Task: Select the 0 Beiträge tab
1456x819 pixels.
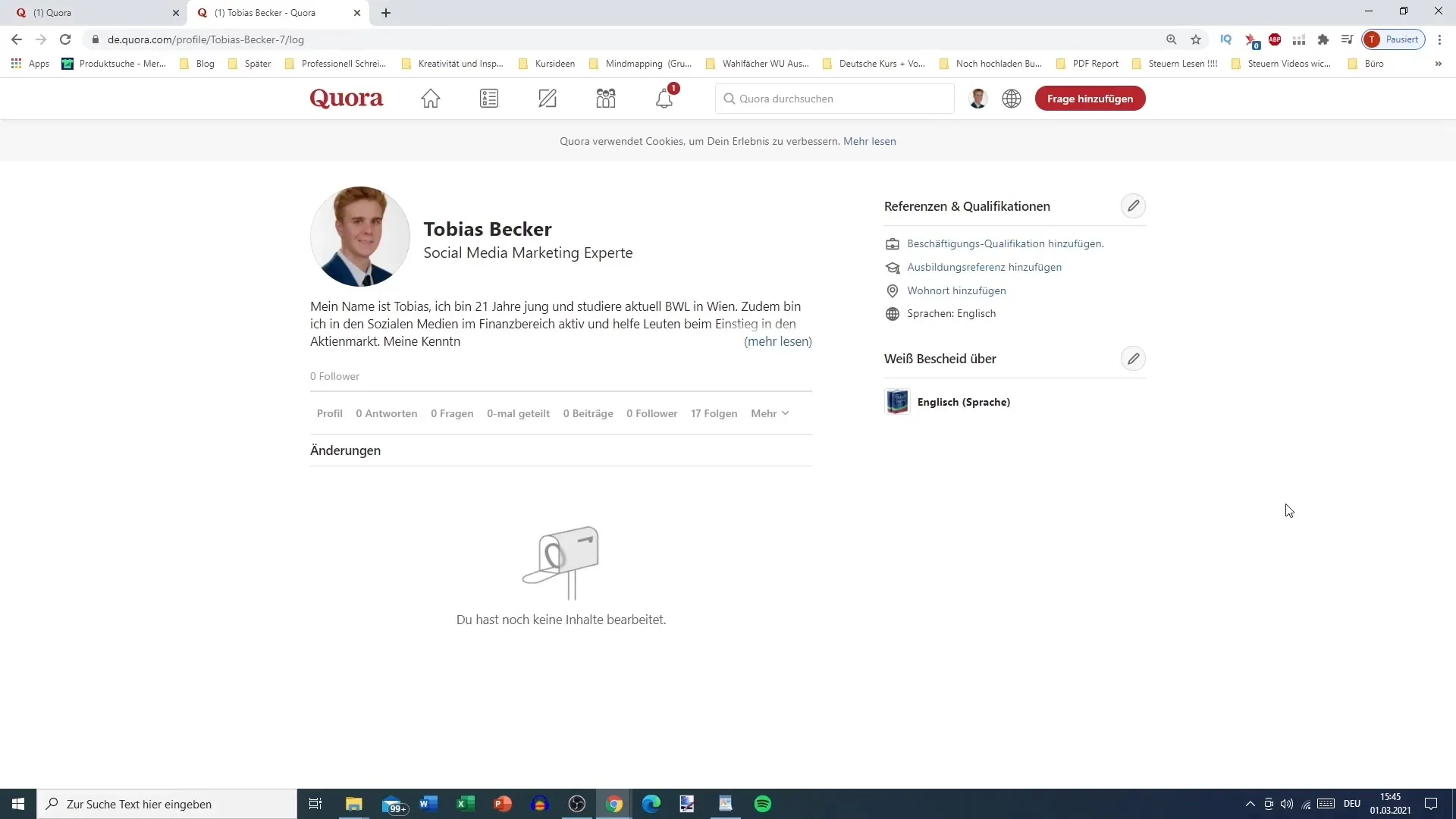Action: (x=588, y=413)
